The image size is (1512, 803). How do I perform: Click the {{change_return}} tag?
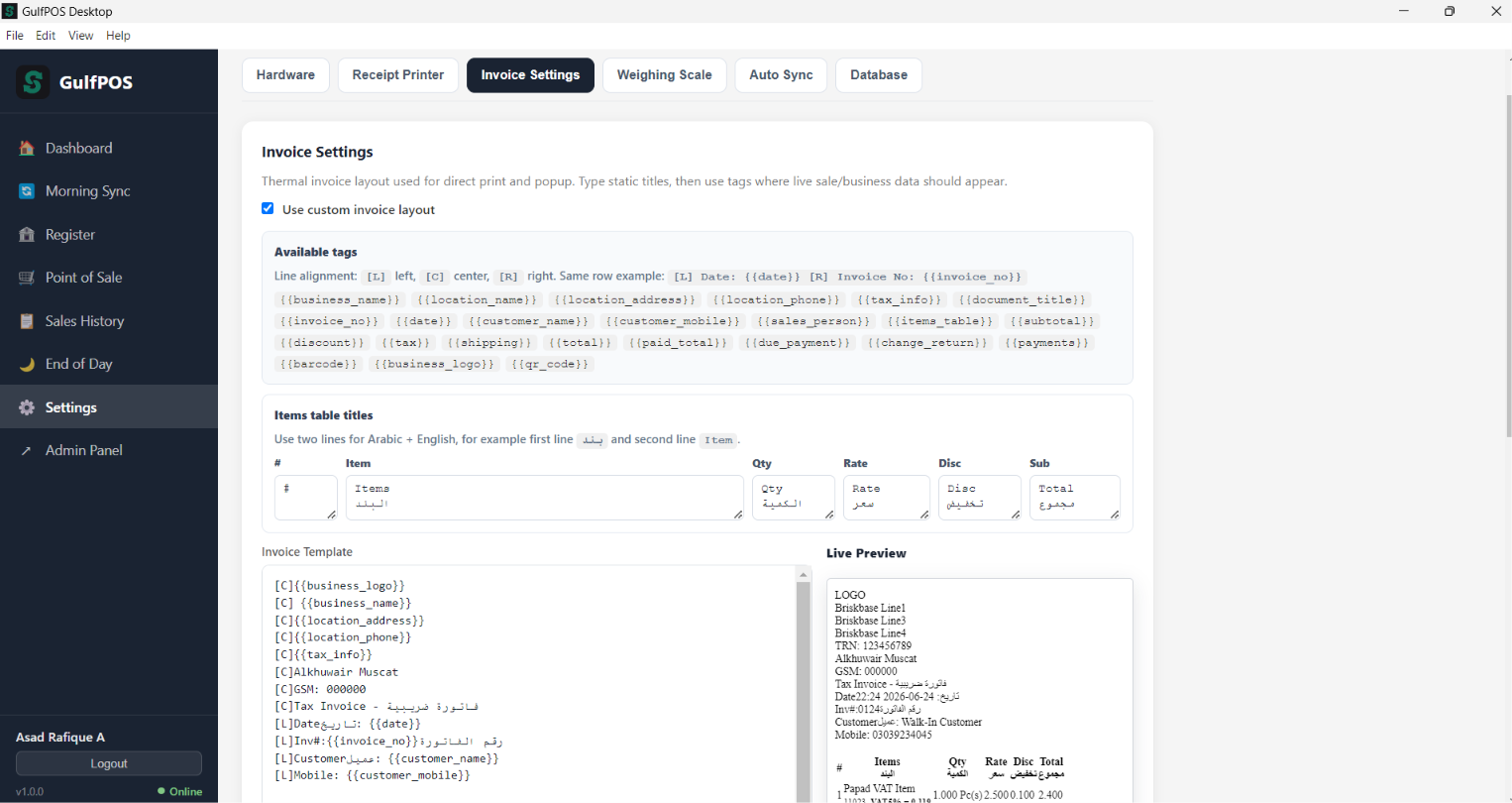click(927, 343)
